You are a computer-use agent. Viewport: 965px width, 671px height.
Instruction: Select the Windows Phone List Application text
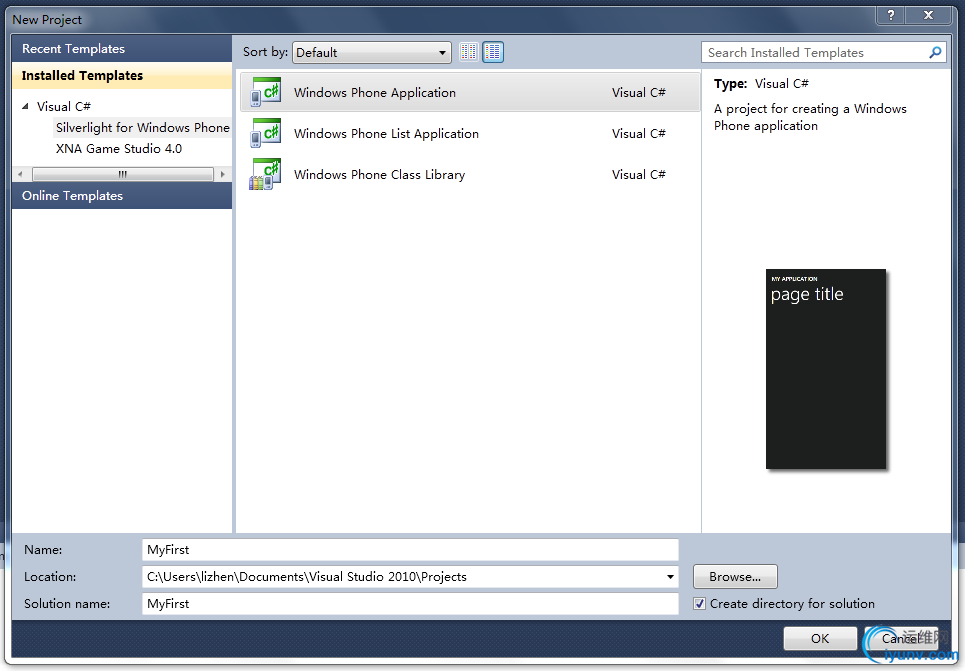pyautogui.click(x=386, y=134)
